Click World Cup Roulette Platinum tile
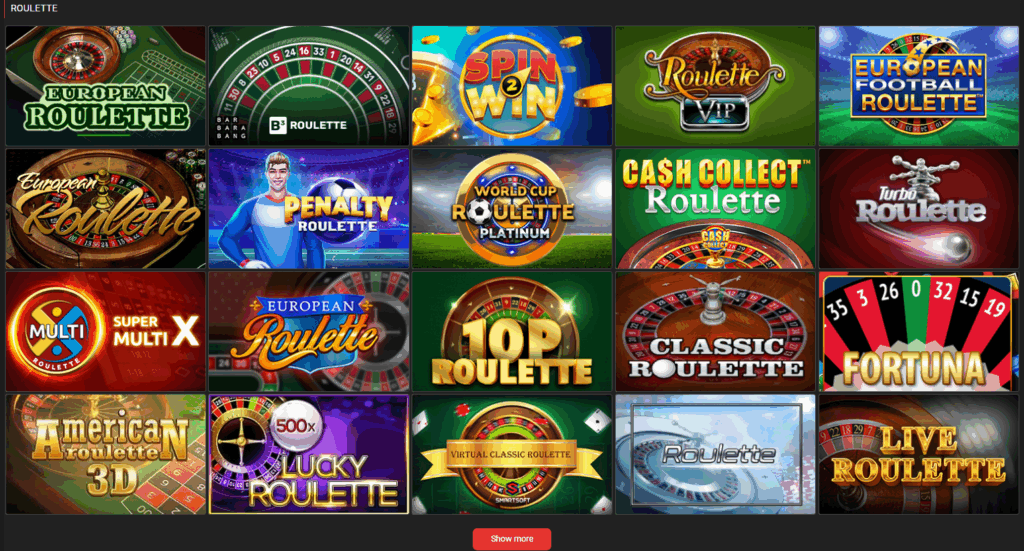Viewport: 1024px width, 551px height. pos(512,208)
